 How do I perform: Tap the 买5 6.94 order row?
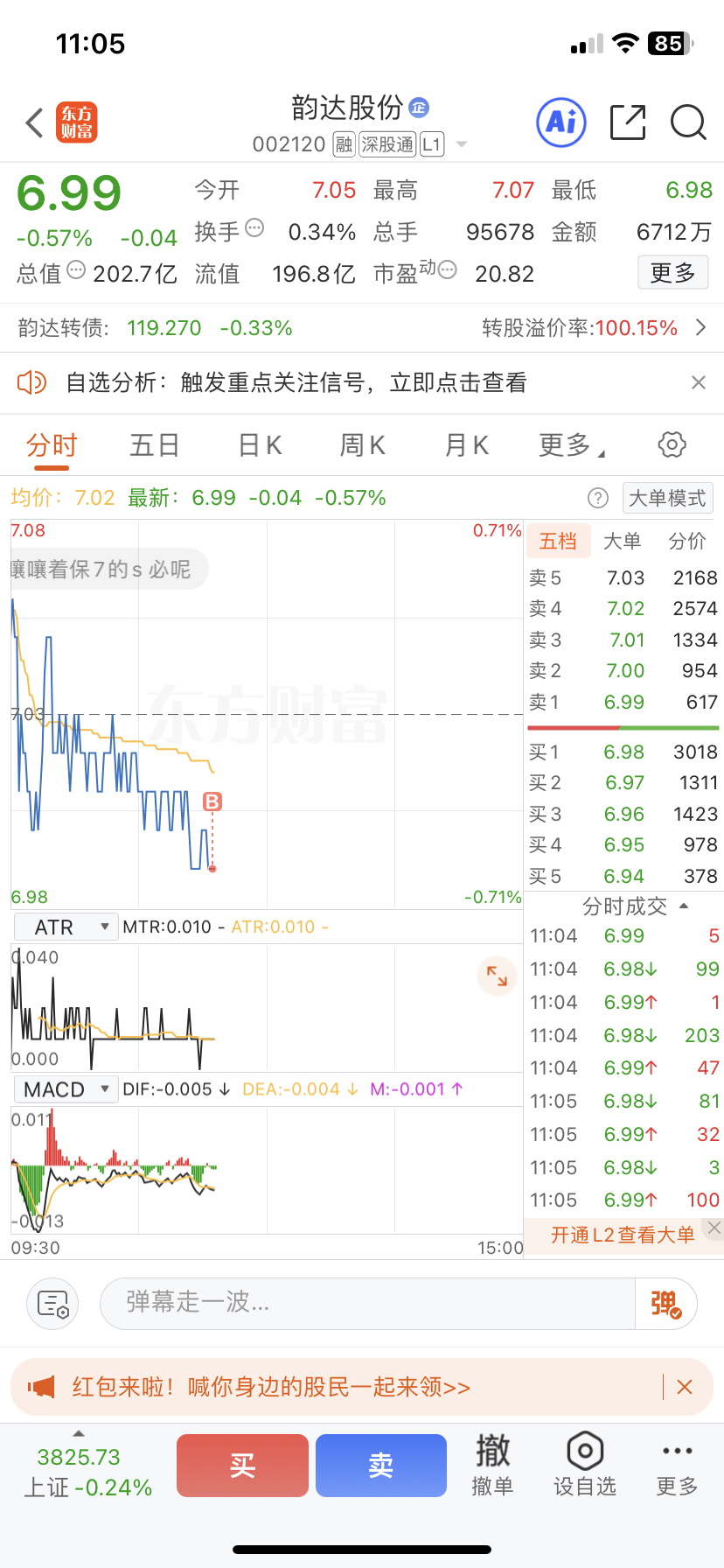pyautogui.click(x=623, y=876)
